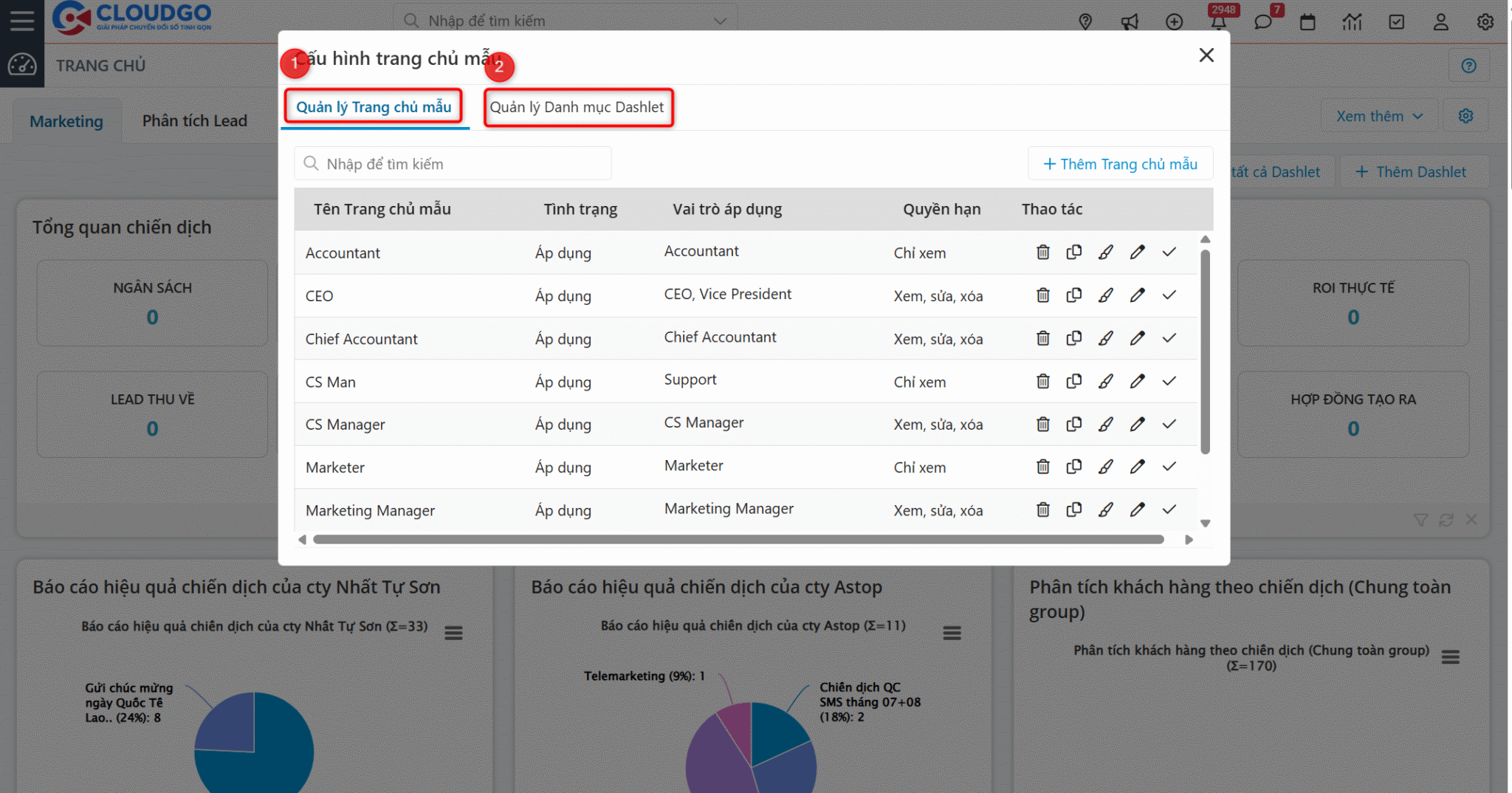Delete the Marketer template
The width and height of the screenshot is (1512, 793).
[x=1042, y=467]
